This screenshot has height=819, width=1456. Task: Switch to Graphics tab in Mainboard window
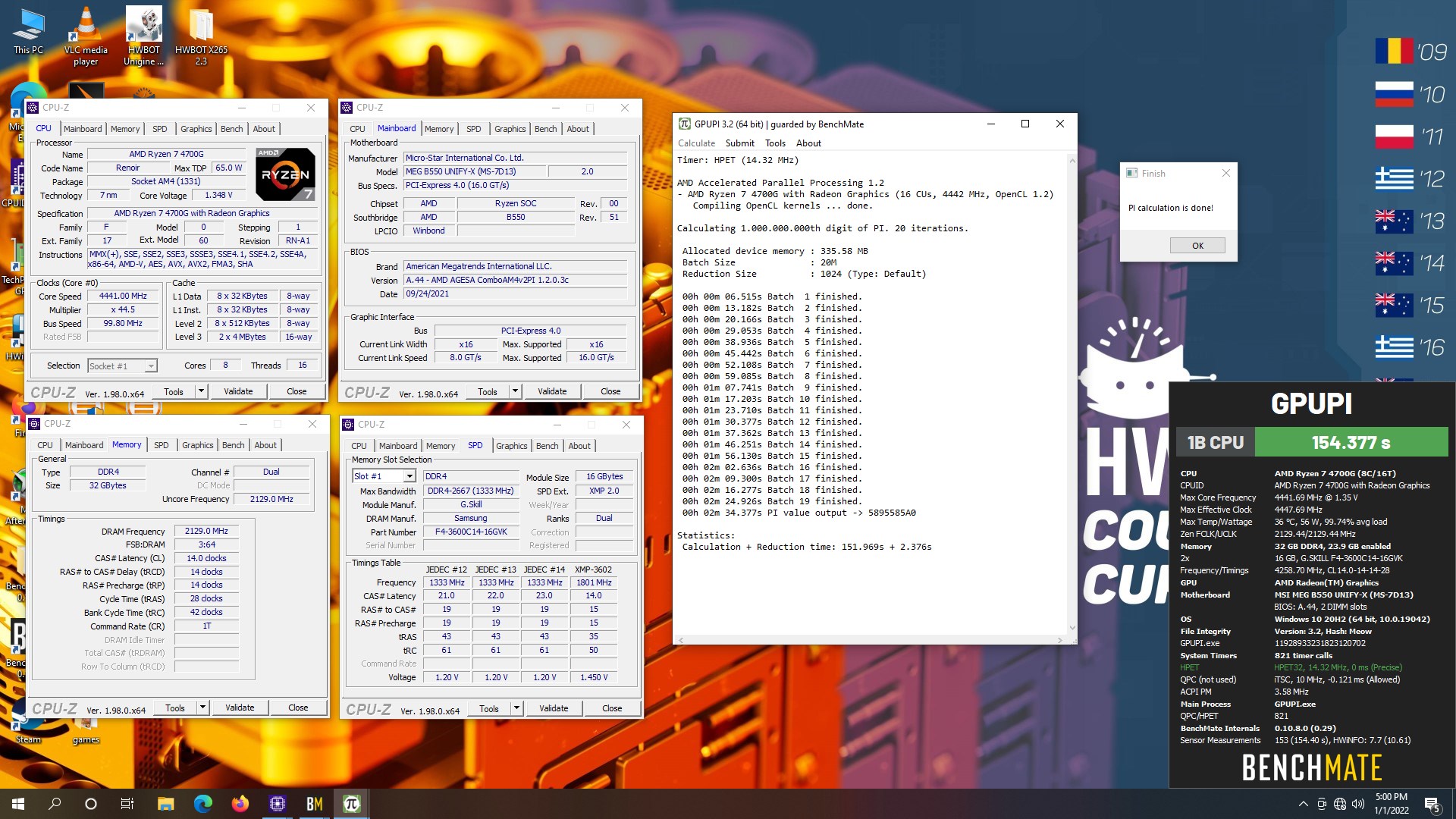point(510,129)
